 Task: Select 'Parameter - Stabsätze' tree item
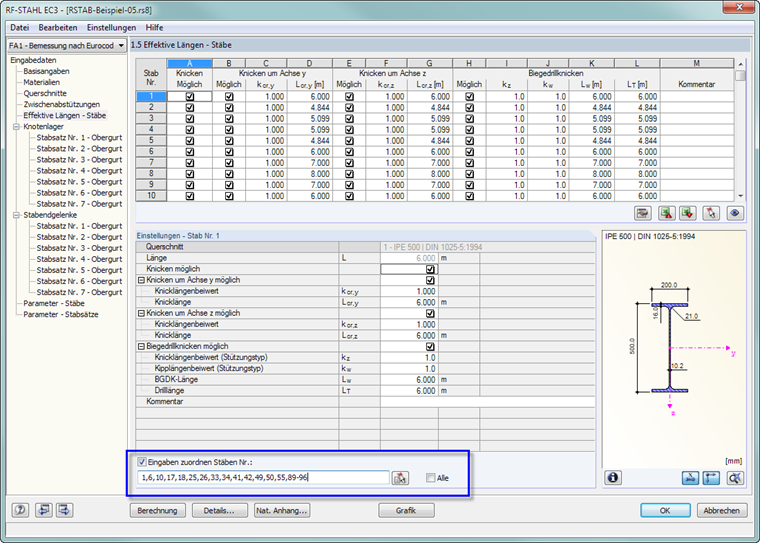click(x=61, y=314)
